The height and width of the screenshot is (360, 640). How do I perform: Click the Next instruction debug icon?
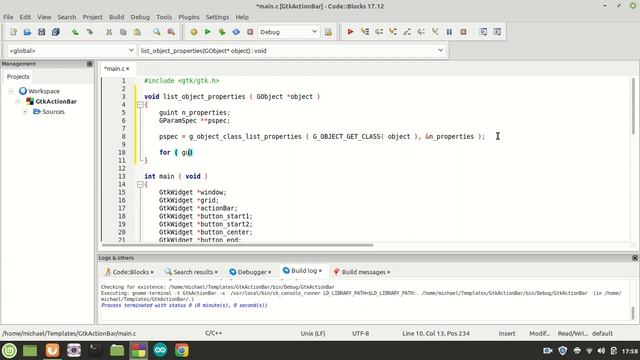(421, 32)
